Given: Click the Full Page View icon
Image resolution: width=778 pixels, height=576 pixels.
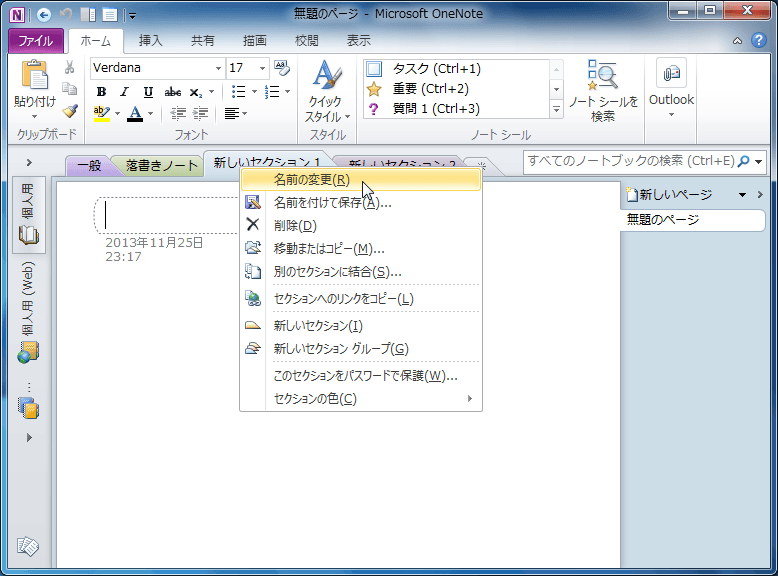Looking at the screenshot, I should (110, 15).
